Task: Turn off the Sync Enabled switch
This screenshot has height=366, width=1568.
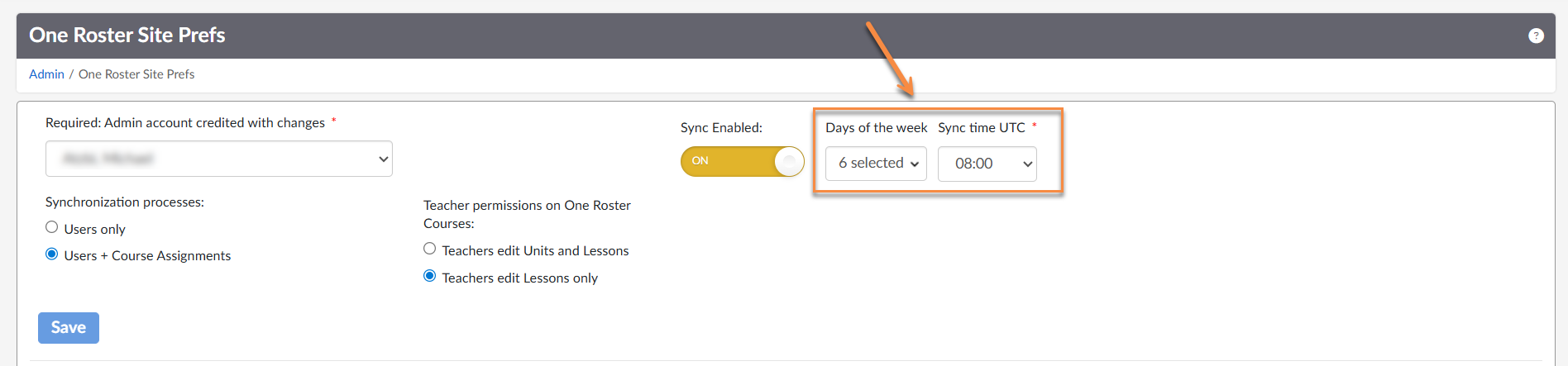Action: click(742, 161)
